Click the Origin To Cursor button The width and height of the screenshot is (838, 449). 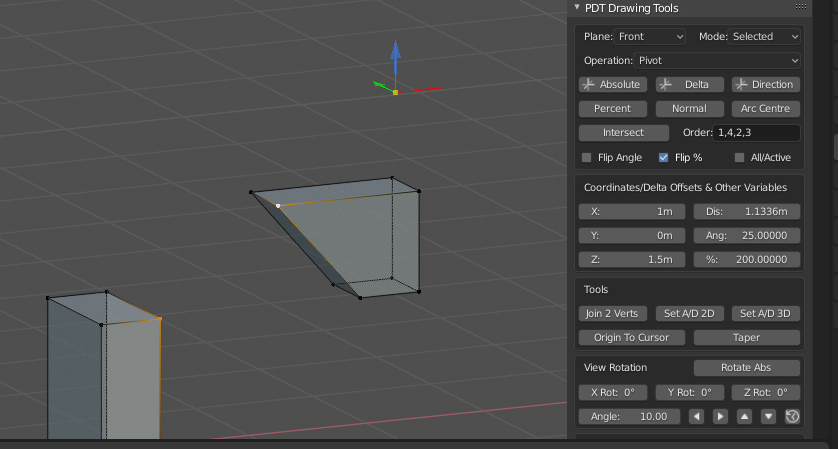click(631, 337)
